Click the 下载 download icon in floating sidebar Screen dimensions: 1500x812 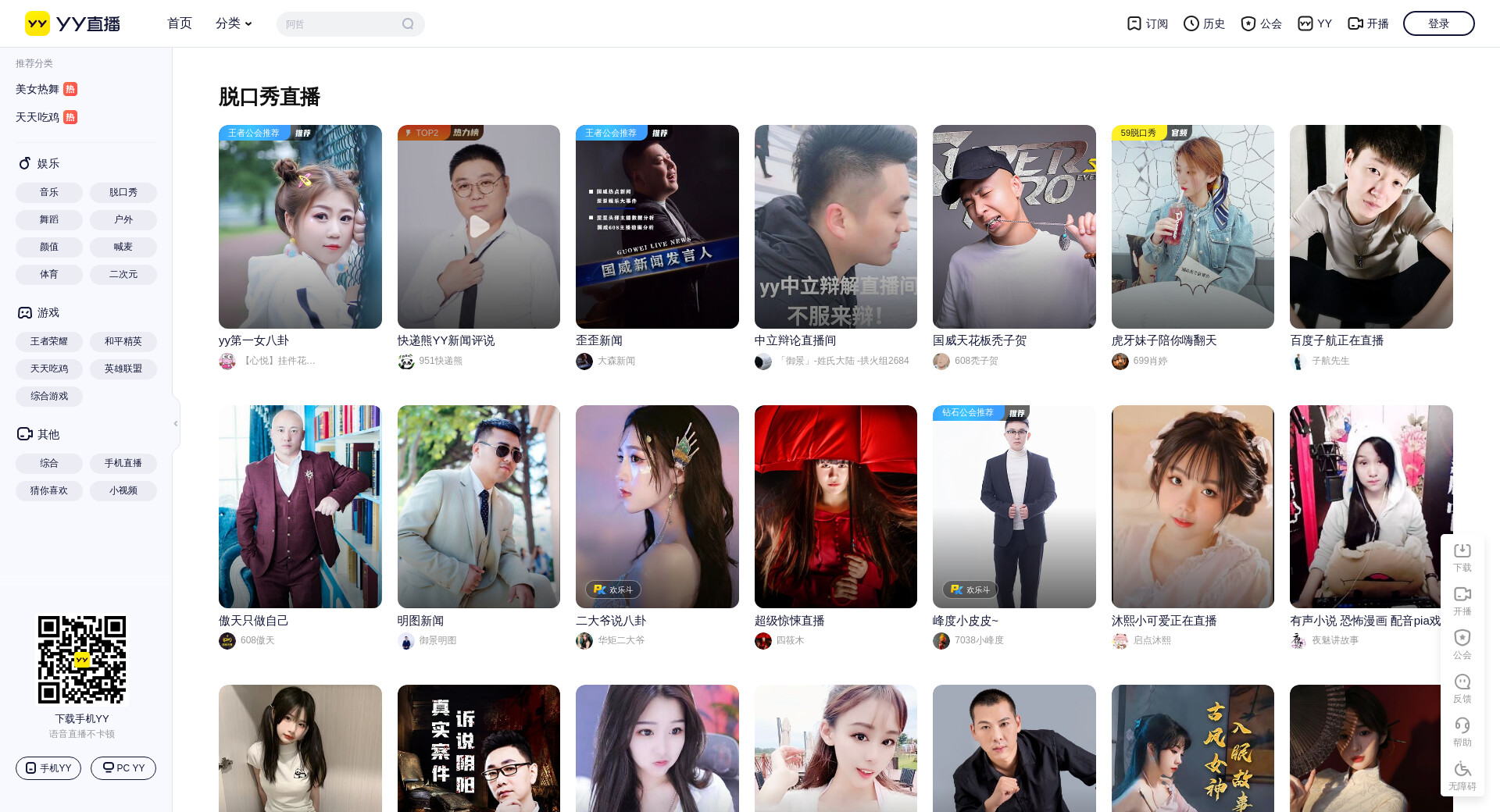click(1462, 557)
